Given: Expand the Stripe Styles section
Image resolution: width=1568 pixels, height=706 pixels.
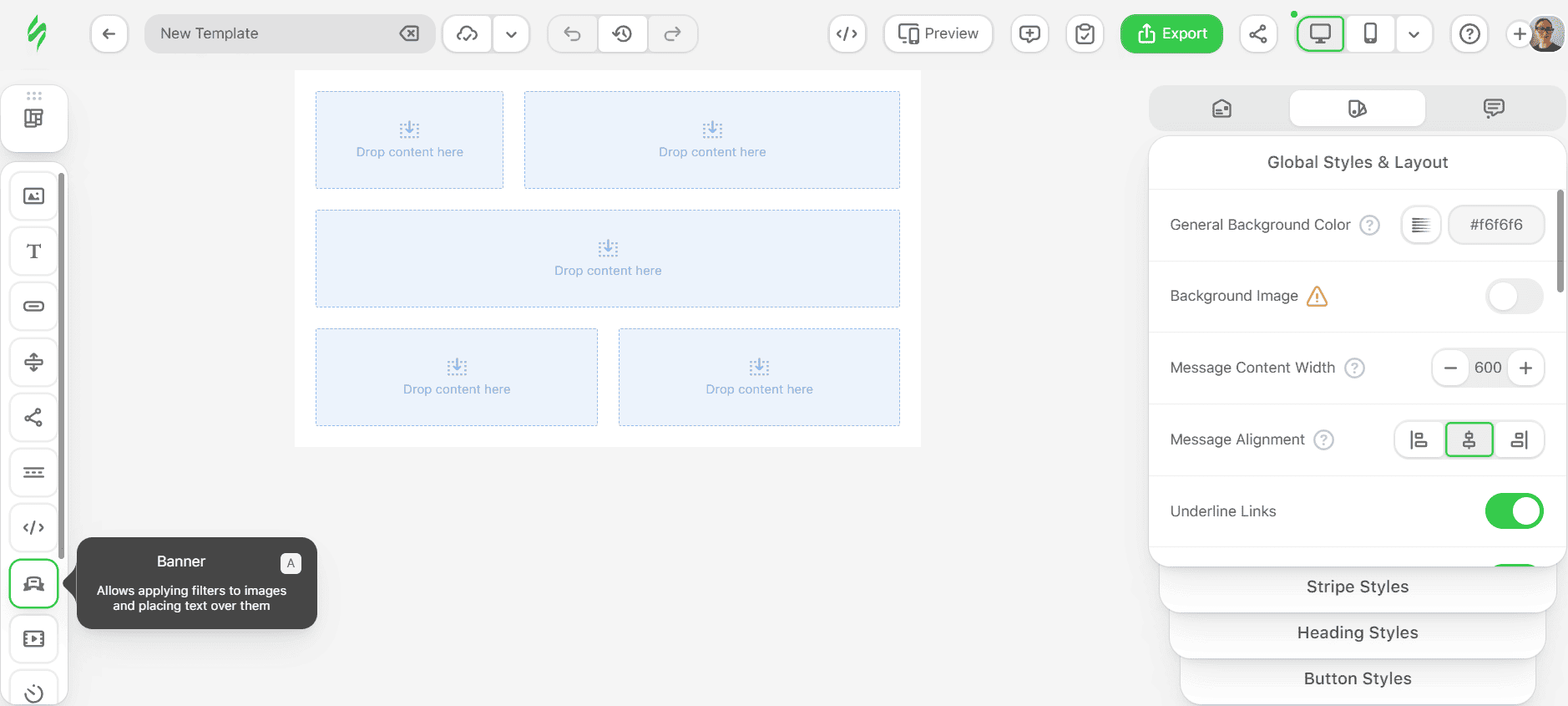Looking at the screenshot, I should click(x=1358, y=587).
